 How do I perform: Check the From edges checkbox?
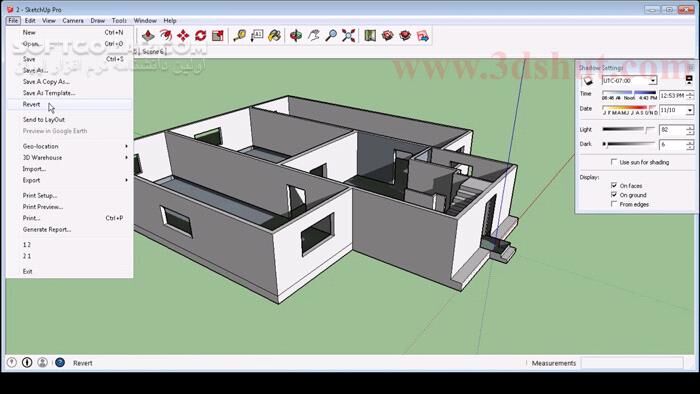pos(614,204)
